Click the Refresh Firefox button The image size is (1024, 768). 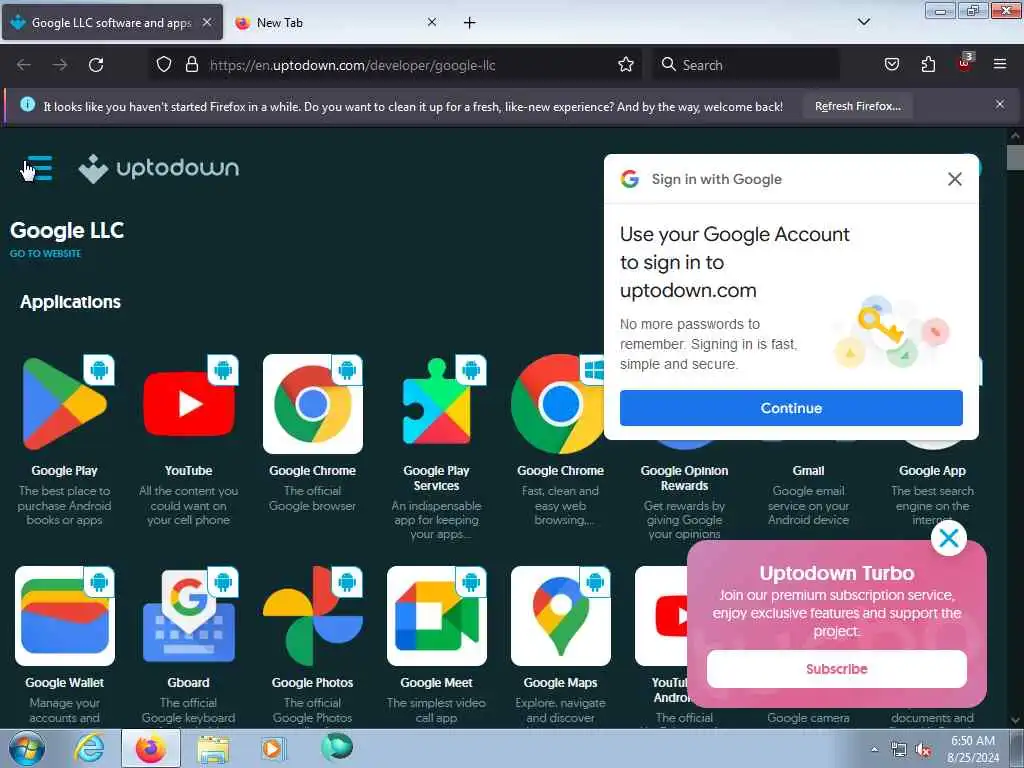click(x=857, y=106)
